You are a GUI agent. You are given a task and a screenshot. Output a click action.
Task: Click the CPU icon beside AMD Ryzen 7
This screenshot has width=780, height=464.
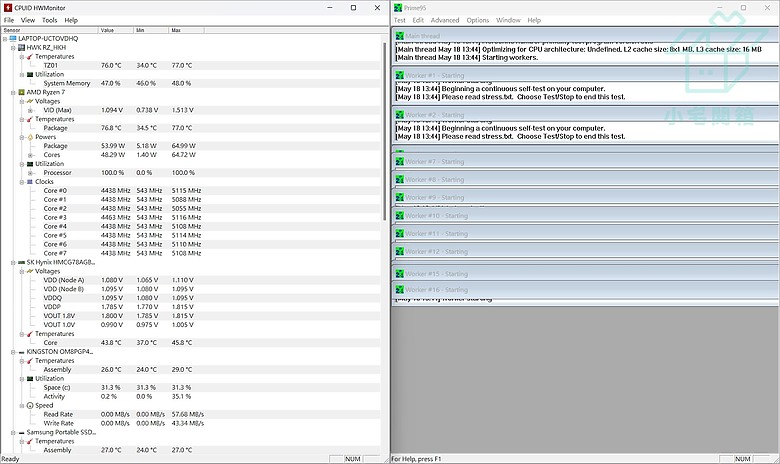[21, 93]
